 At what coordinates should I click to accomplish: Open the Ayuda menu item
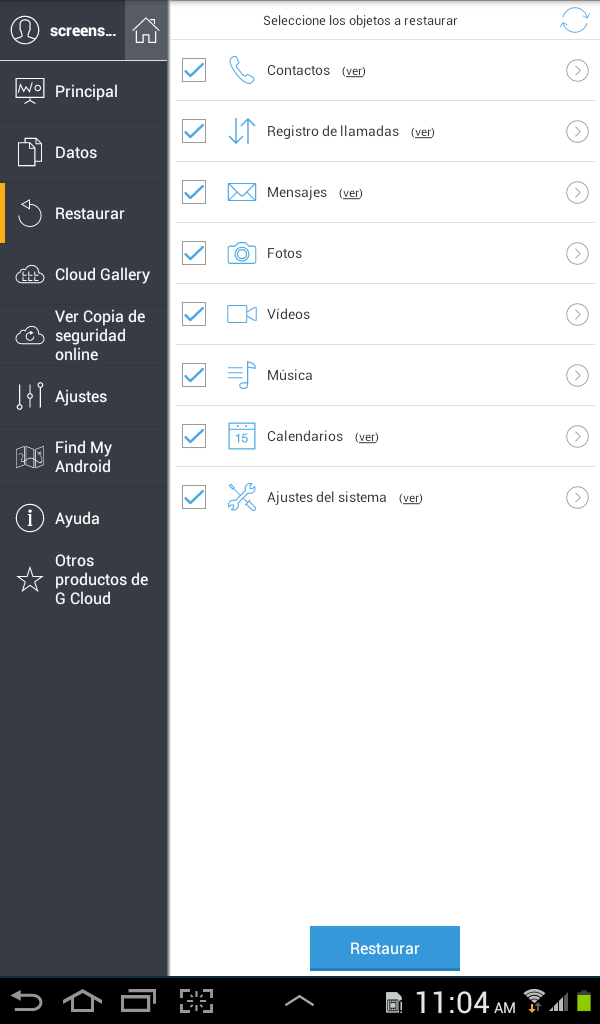[x=84, y=519]
